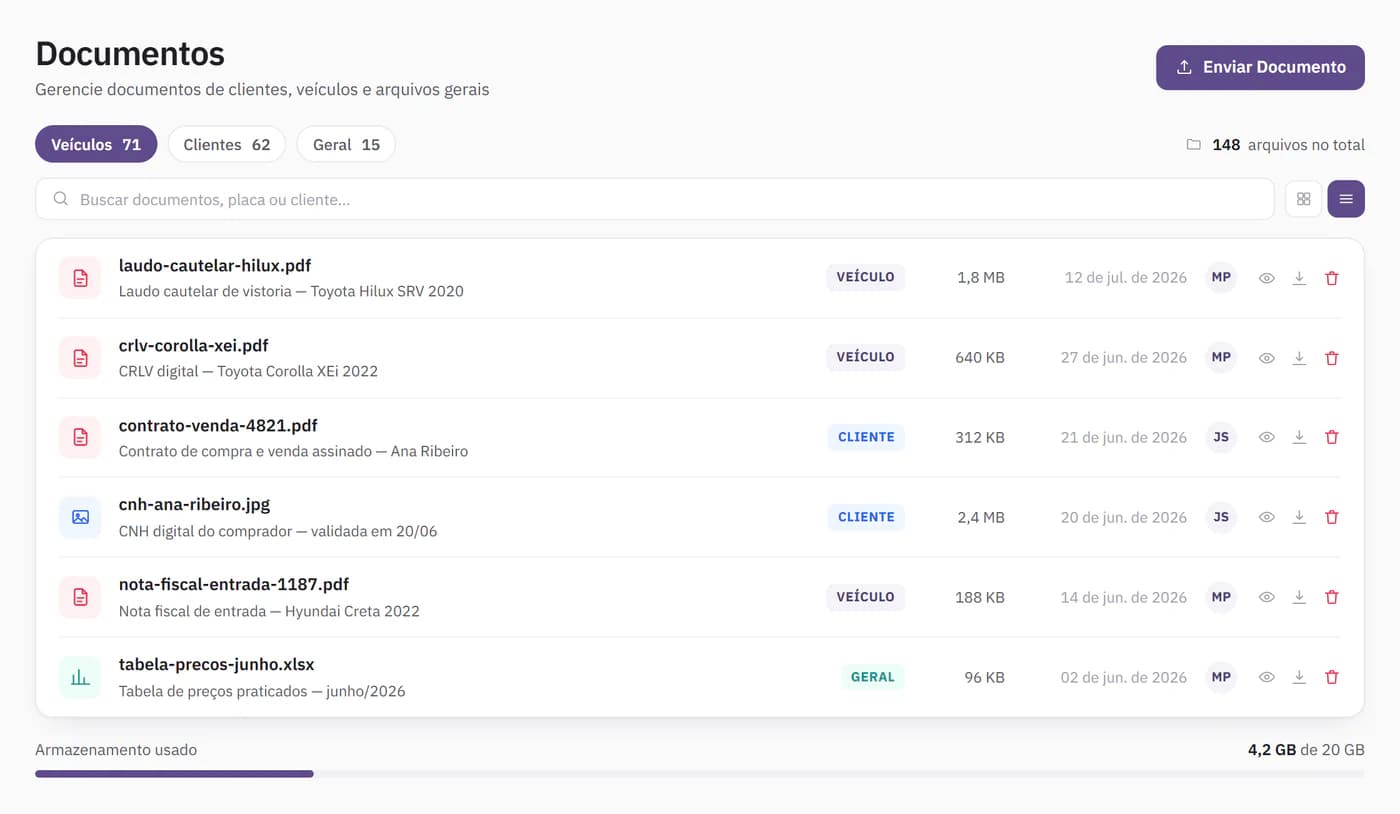Click the search magnifier icon
Image resolution: width=1400 pixels, height=814 pixels.
61,199
